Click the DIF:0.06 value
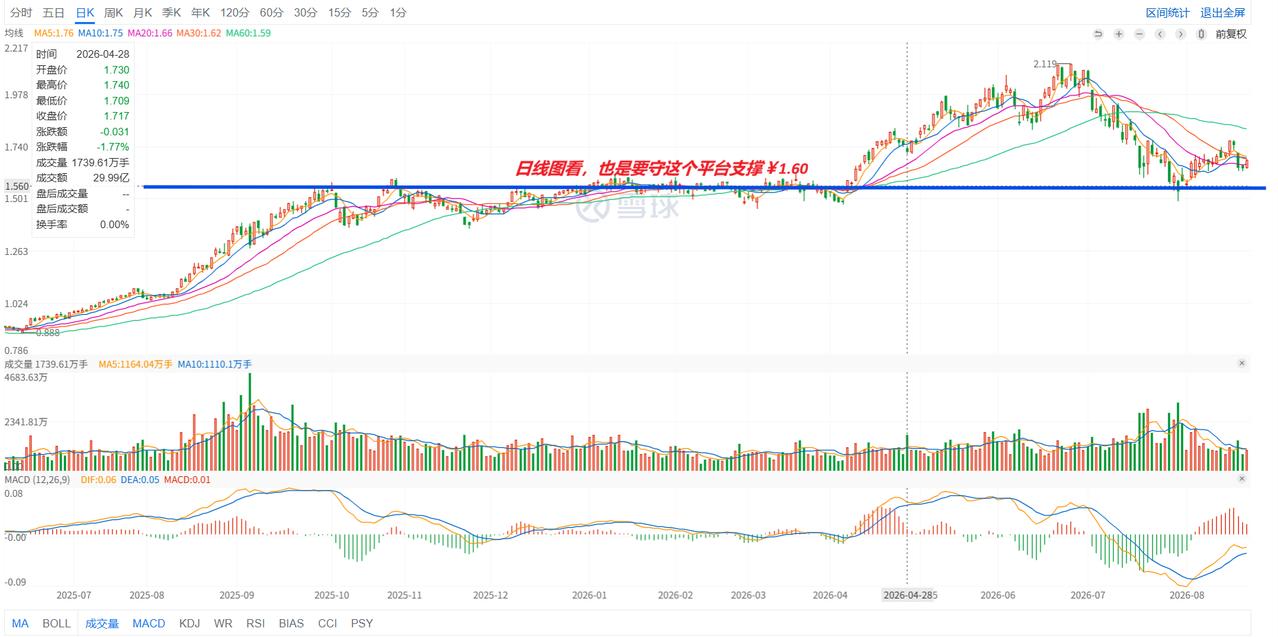The width and height of the screenshot is (1278, 637). click(98, 480)
